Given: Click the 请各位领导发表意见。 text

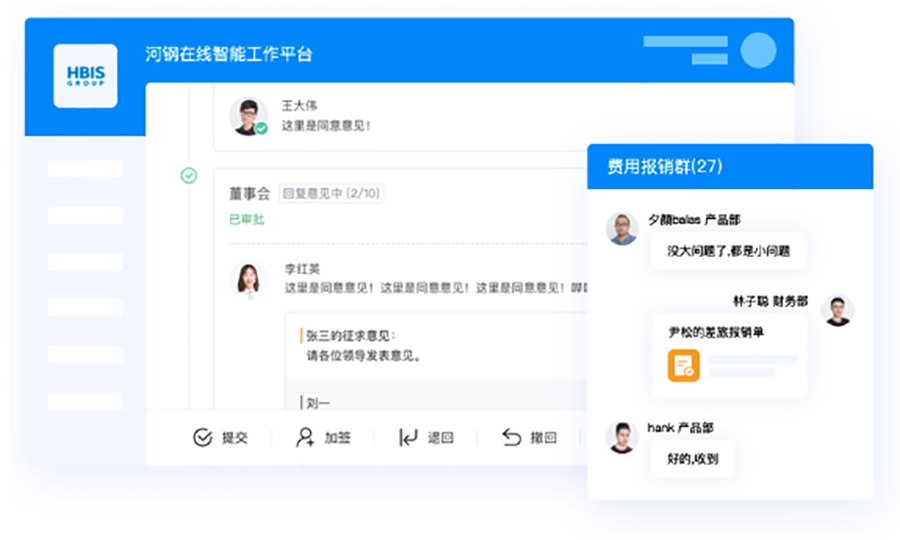Looking at the screenshot, I should tap(364, 356).
